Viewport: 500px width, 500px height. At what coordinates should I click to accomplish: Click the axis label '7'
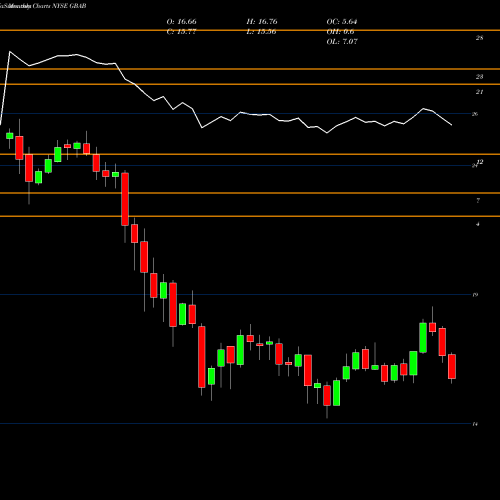click(x=478, y=201)
